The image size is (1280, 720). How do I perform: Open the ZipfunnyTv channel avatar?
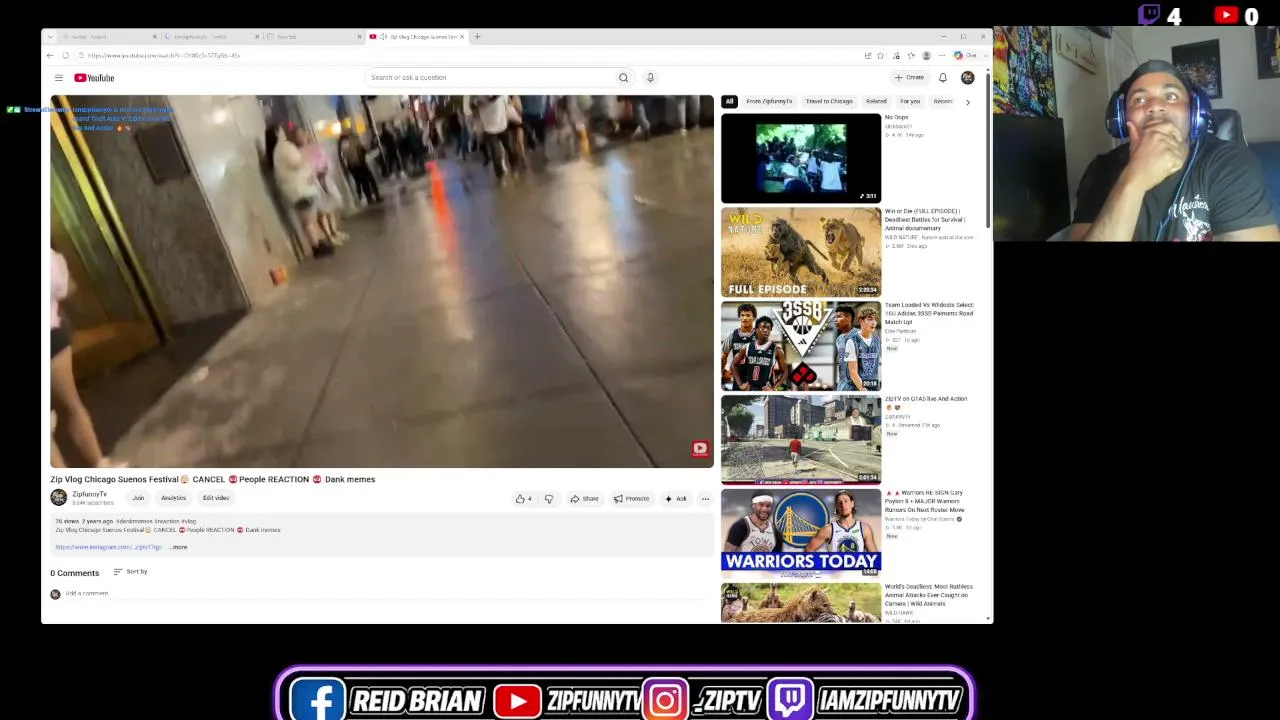59,497
